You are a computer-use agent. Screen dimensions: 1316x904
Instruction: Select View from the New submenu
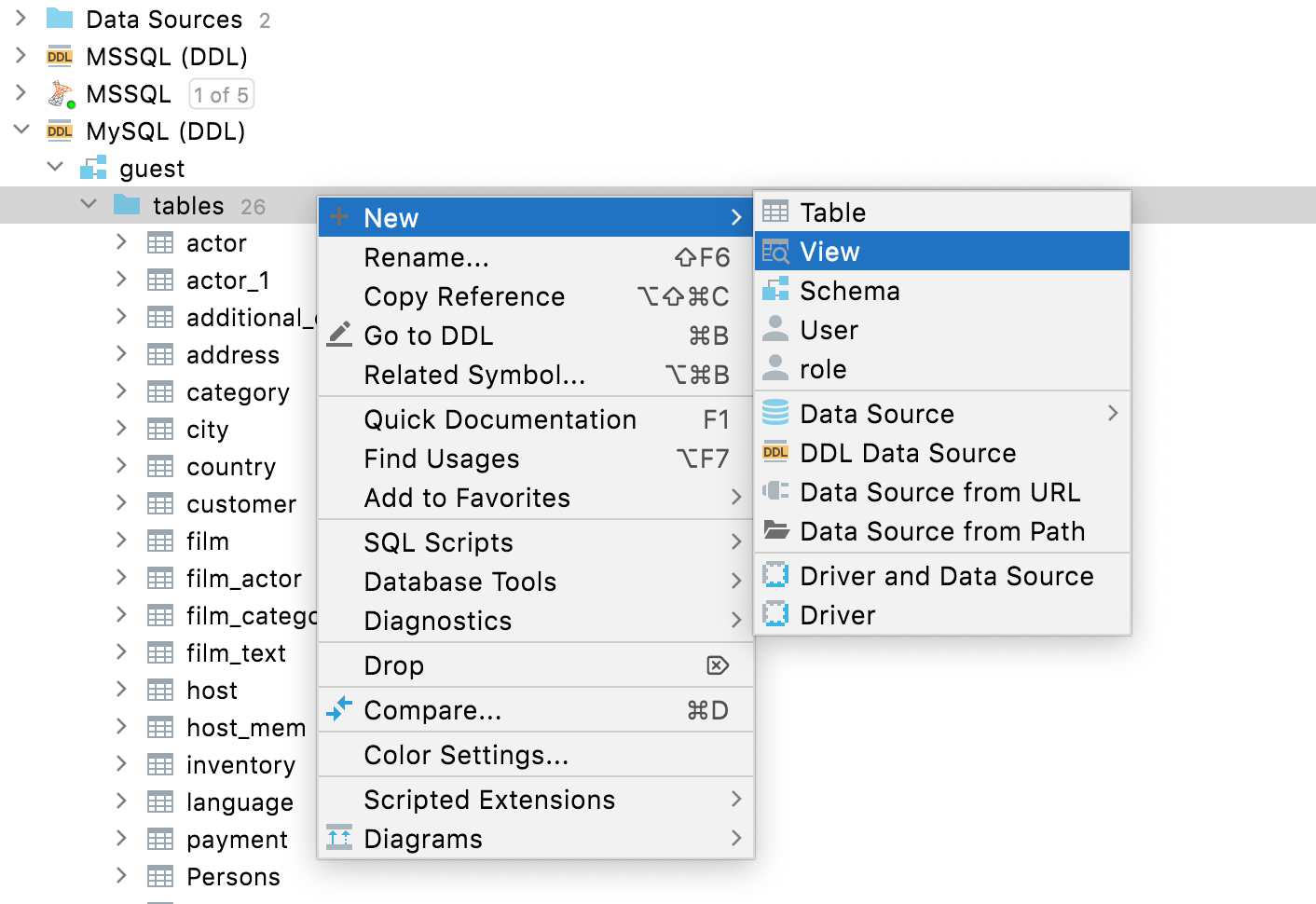tap(828, 251)
